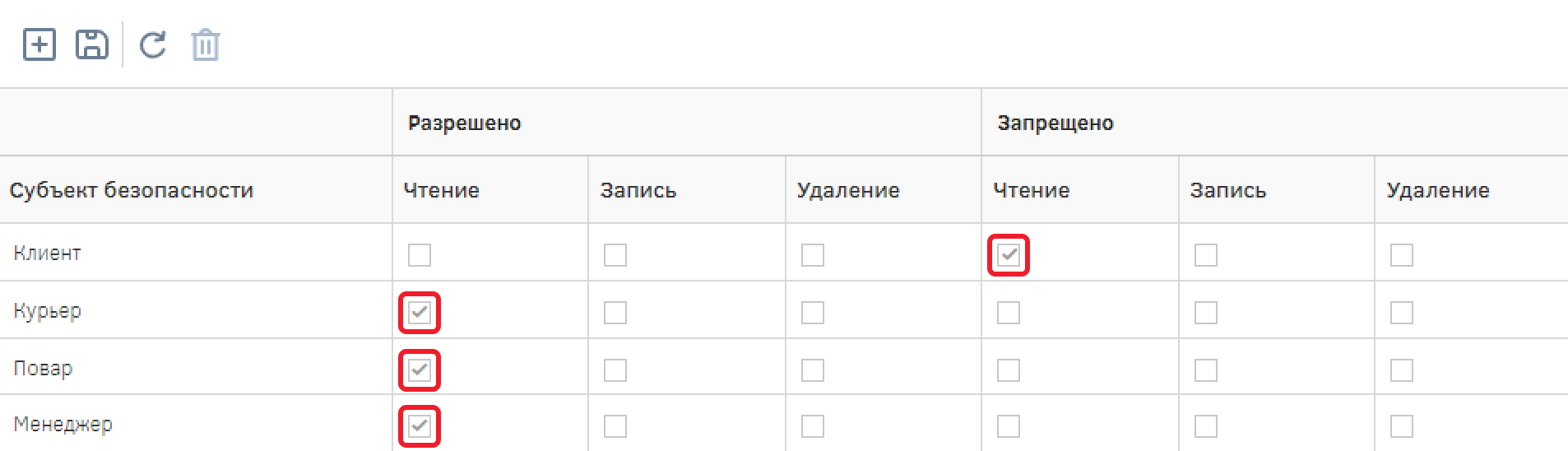The width and height of the screenshot is (1568, 451).
Task: Click the Запрещено group header
Action: [x=1055, y=123]
